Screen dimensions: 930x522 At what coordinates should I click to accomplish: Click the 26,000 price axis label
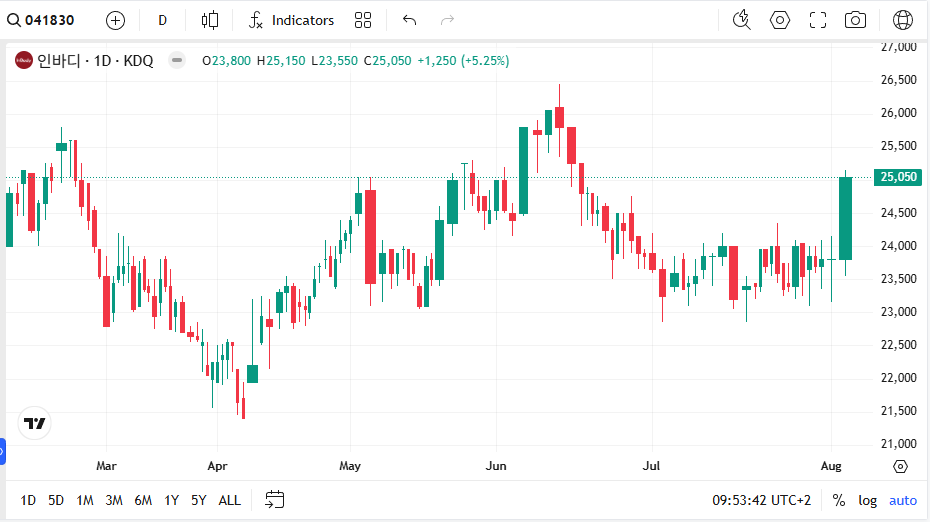pyautogui.click(x=899, y=113)
